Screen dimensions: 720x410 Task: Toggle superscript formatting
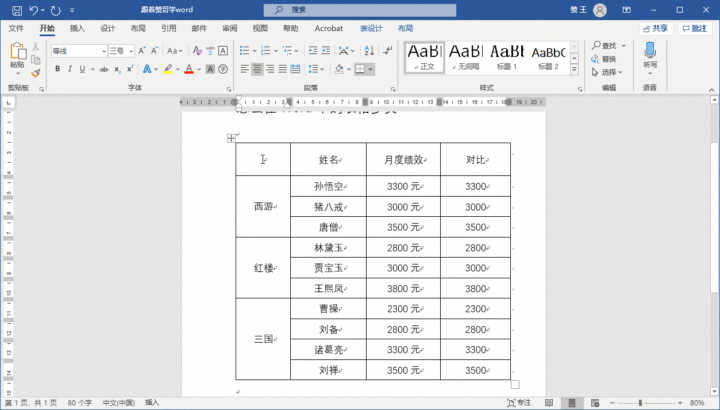click(130, 69)
